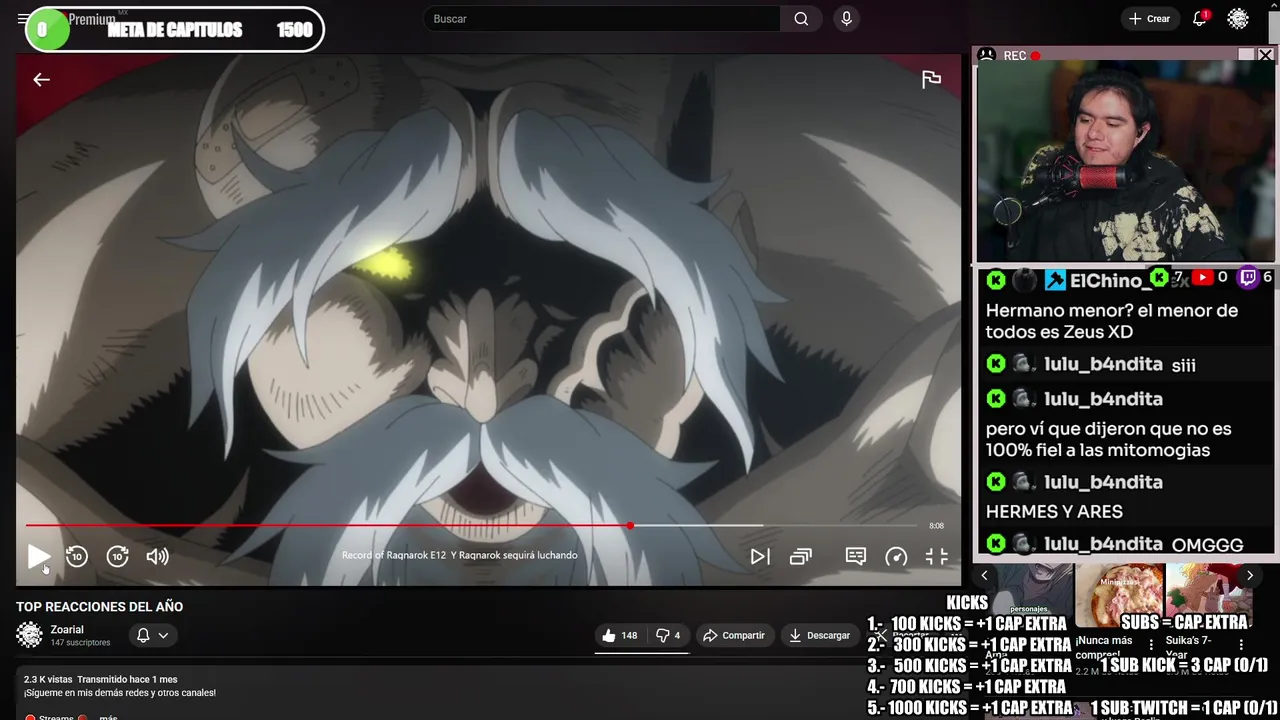Like the video with 148 likes
1280x720 pixels.
point(619,635)
